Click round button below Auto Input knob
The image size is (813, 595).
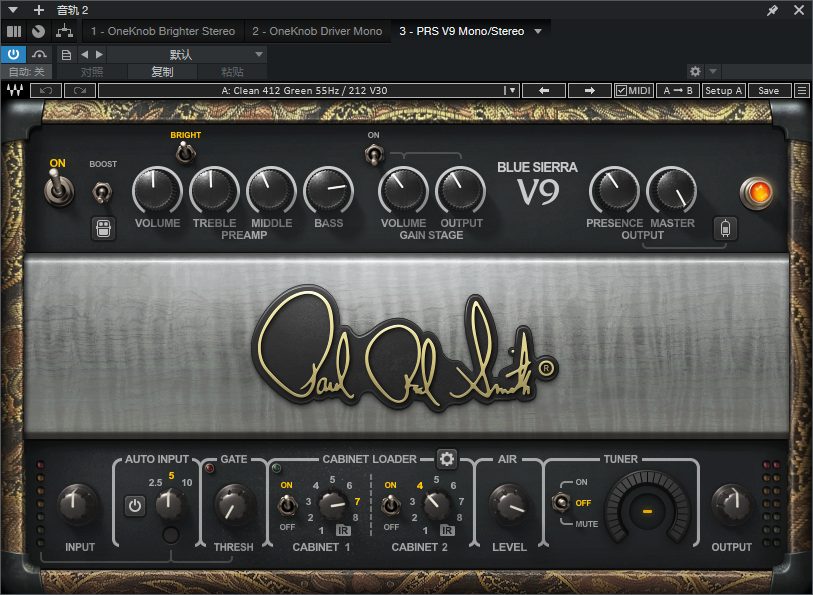171,534
